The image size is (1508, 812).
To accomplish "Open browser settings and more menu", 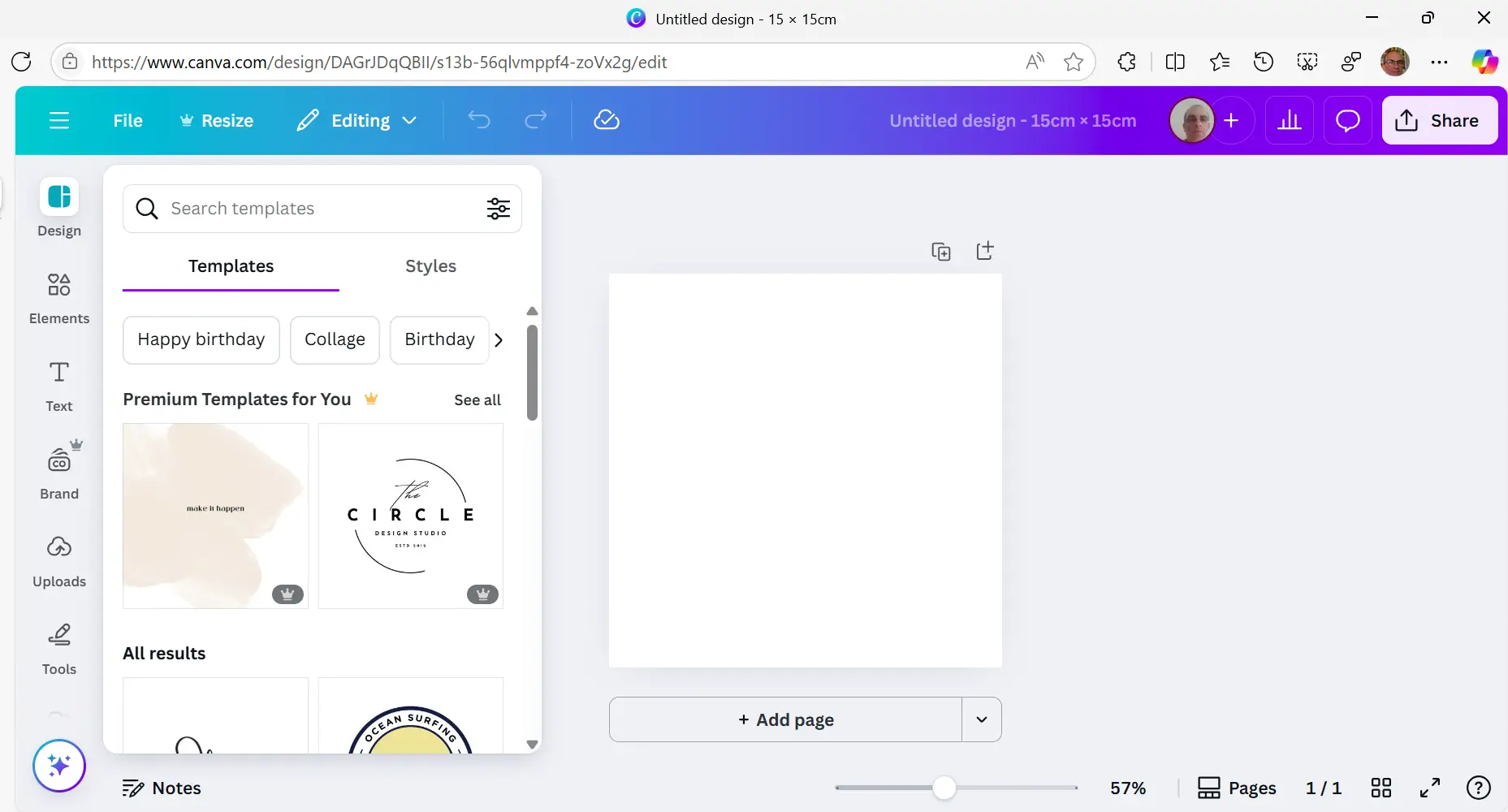I will pyautogui.click(x=1440, y=62).
